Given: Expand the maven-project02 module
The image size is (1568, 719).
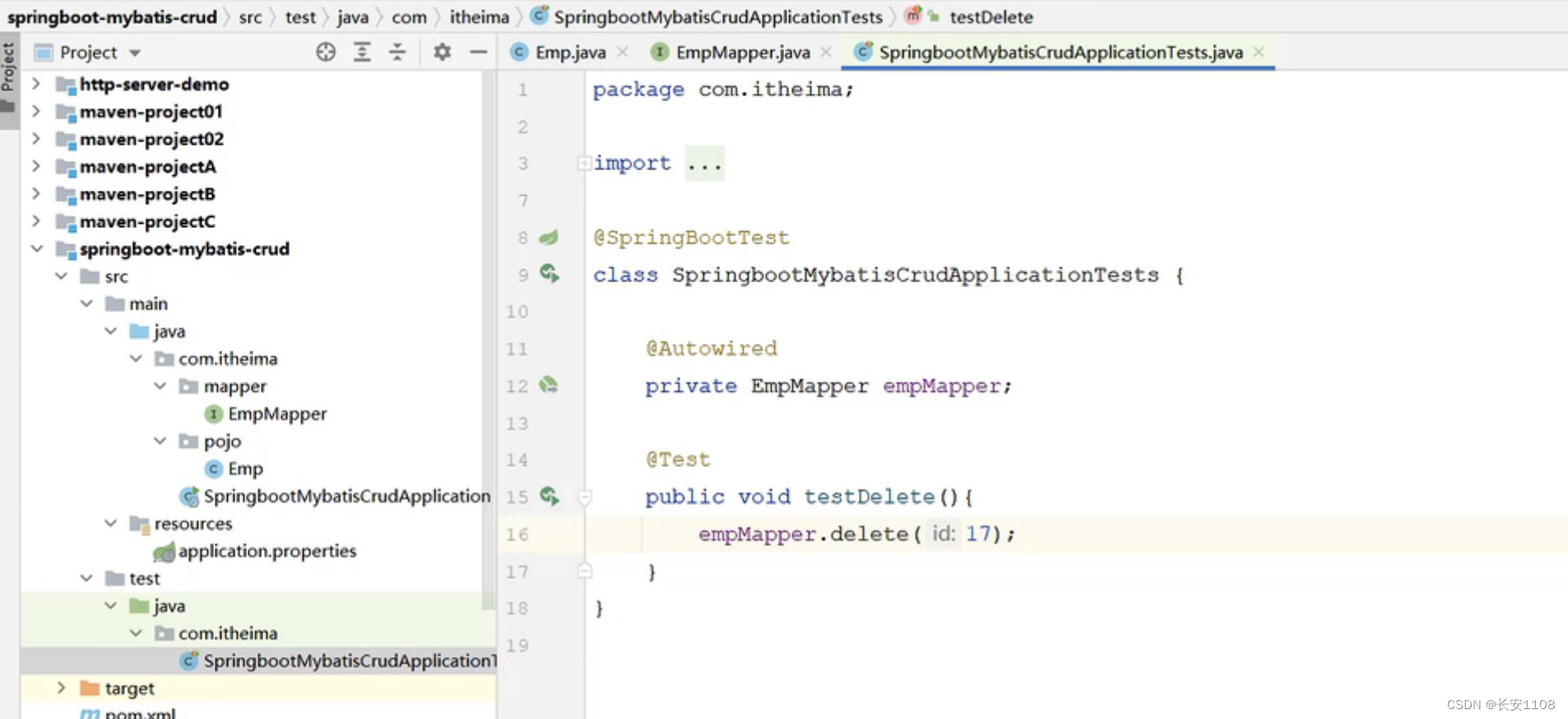Looking at the screenshot, I should click(x=36, y=139).
